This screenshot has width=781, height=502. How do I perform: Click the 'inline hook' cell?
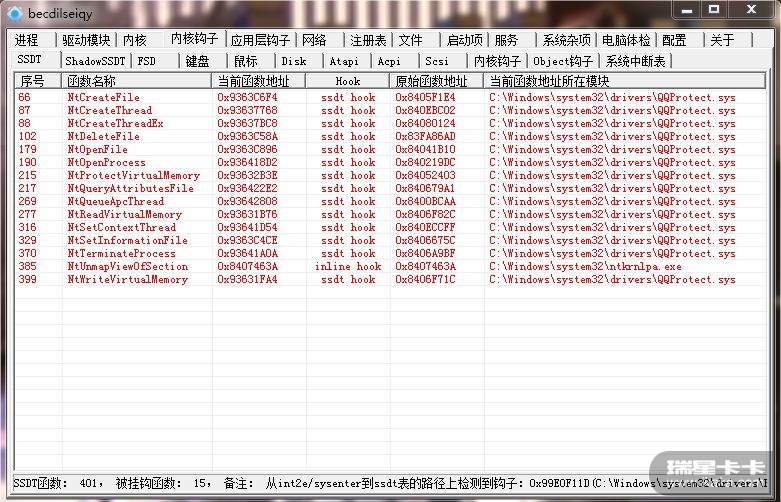pos(348,266)
